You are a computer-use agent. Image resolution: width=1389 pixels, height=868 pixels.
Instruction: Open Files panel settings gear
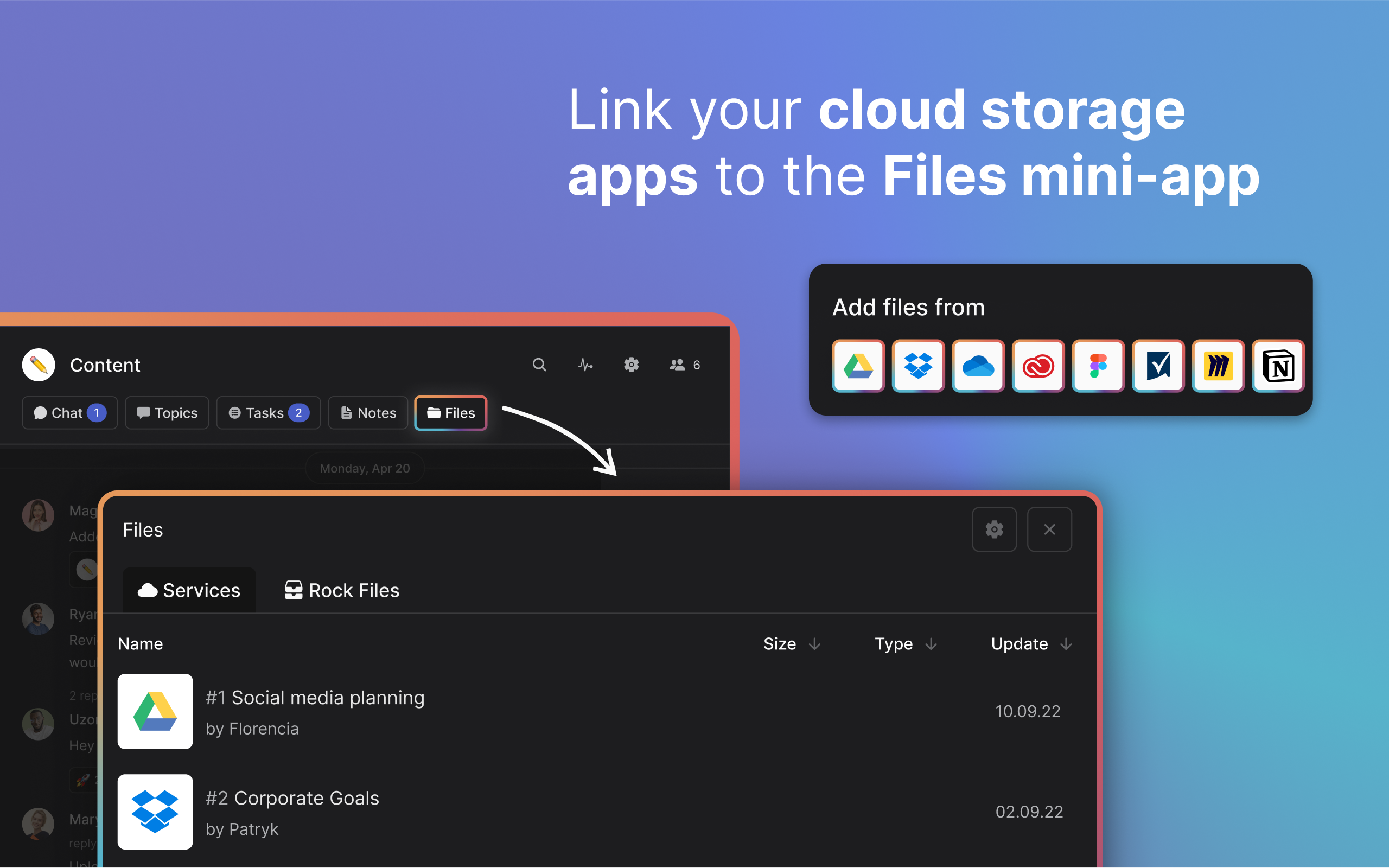(994, 529)
